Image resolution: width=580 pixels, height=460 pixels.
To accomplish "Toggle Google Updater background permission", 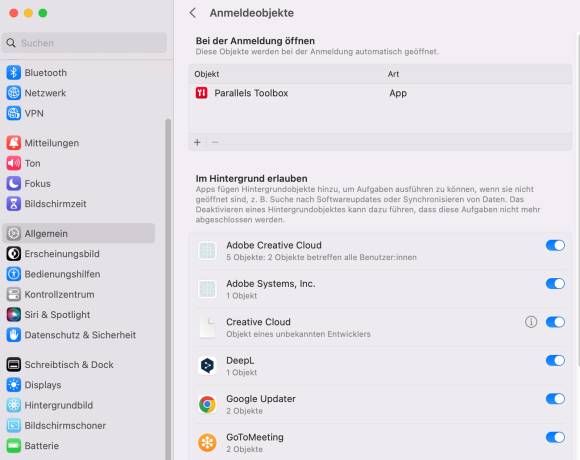I will pos(555,399).
